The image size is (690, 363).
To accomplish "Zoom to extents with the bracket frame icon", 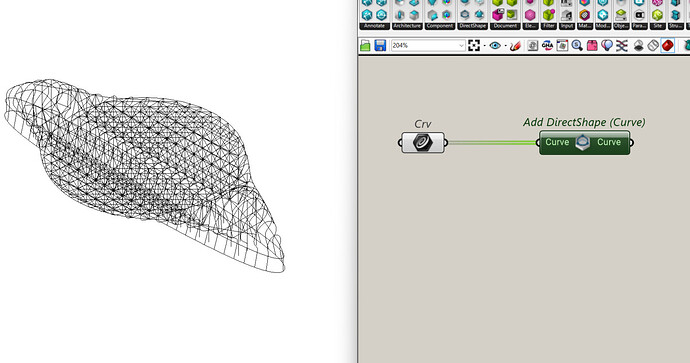I will [x=474, y=45].
